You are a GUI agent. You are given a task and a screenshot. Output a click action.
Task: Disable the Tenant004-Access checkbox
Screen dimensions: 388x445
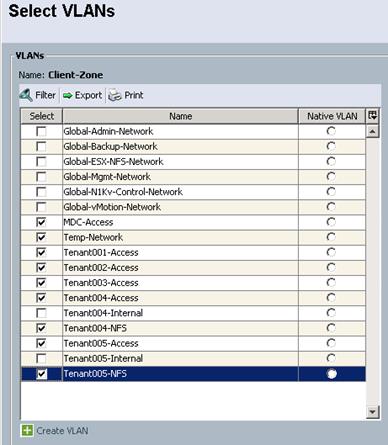click(x=41, y=298)
